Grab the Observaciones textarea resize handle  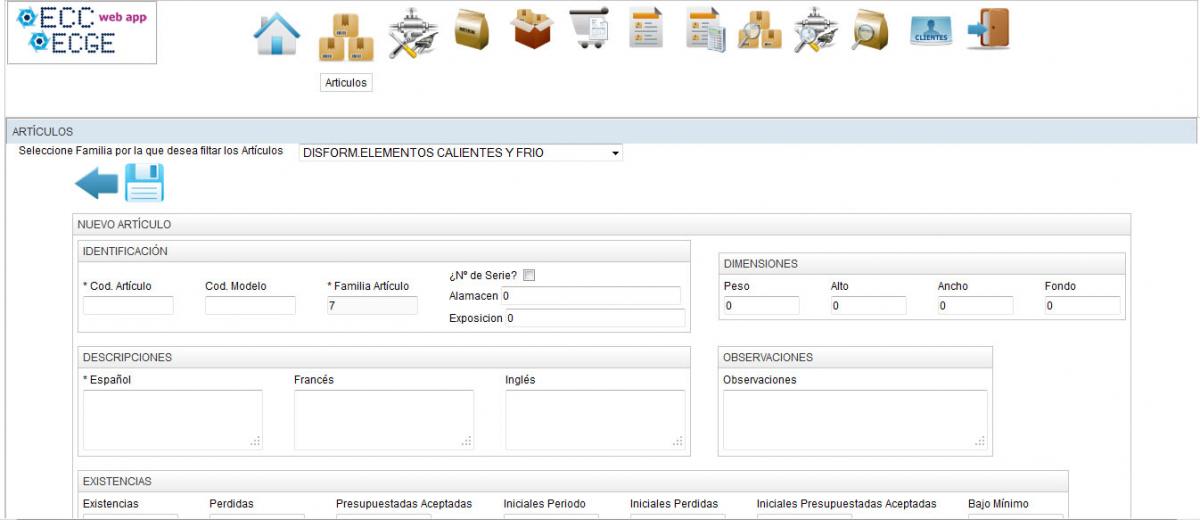coord(980,442)
